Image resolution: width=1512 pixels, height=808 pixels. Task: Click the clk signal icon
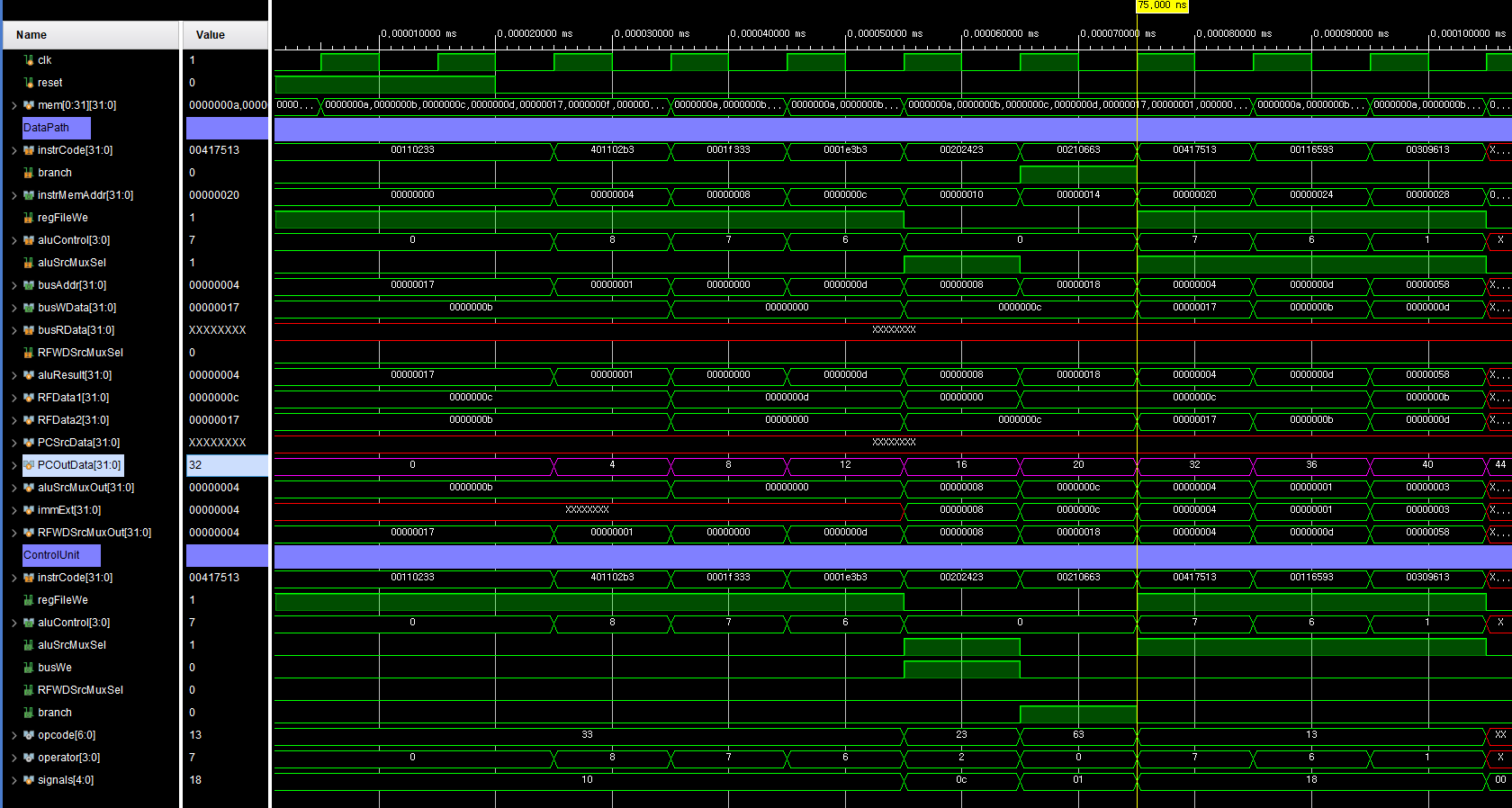tap(29, 60)
